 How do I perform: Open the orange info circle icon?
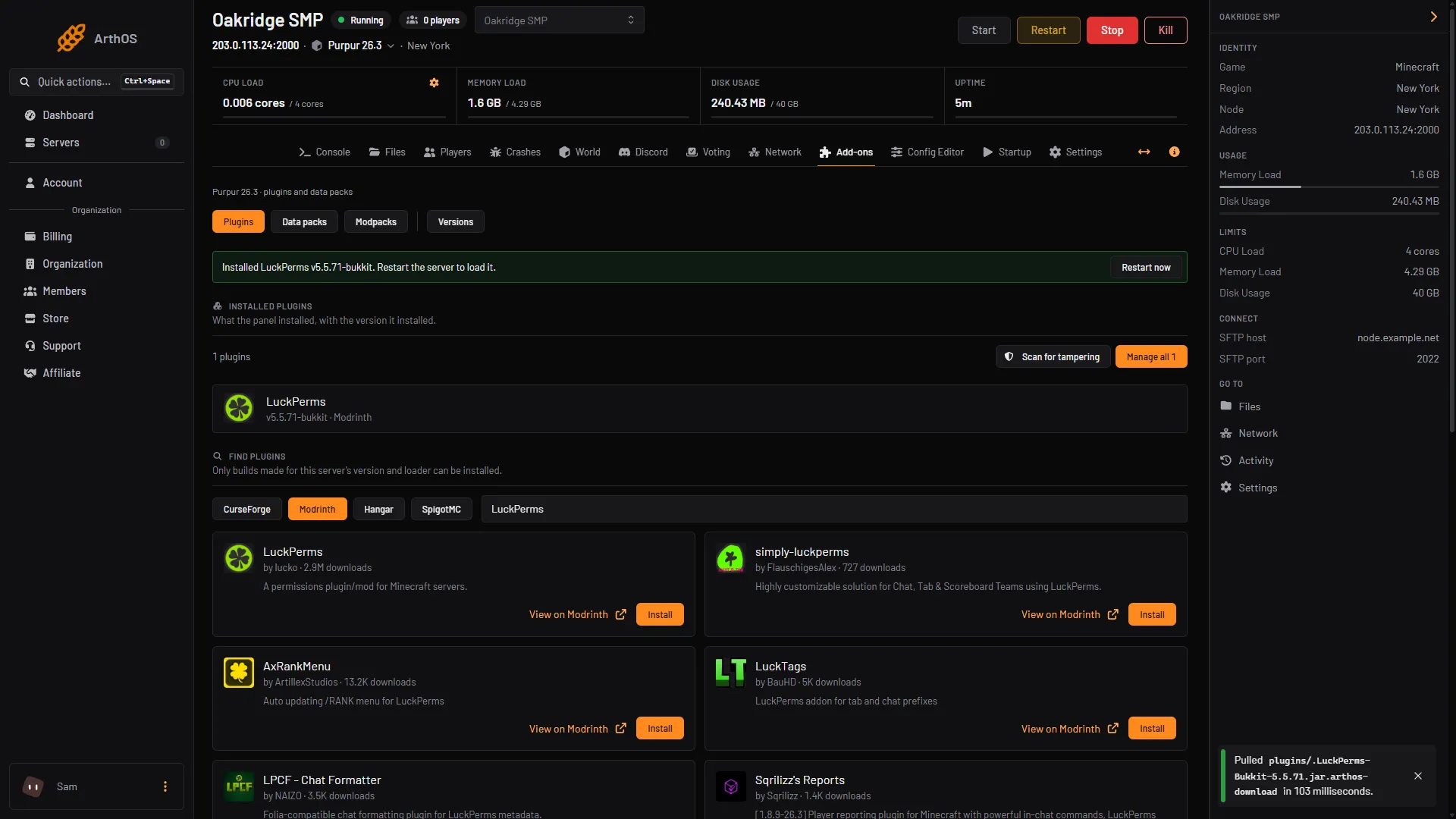click(x=1175, y=152)
